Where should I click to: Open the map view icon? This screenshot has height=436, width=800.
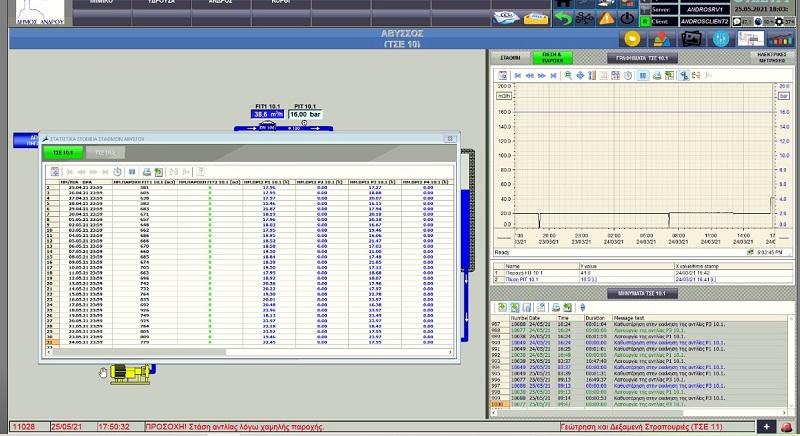point(661,39)
